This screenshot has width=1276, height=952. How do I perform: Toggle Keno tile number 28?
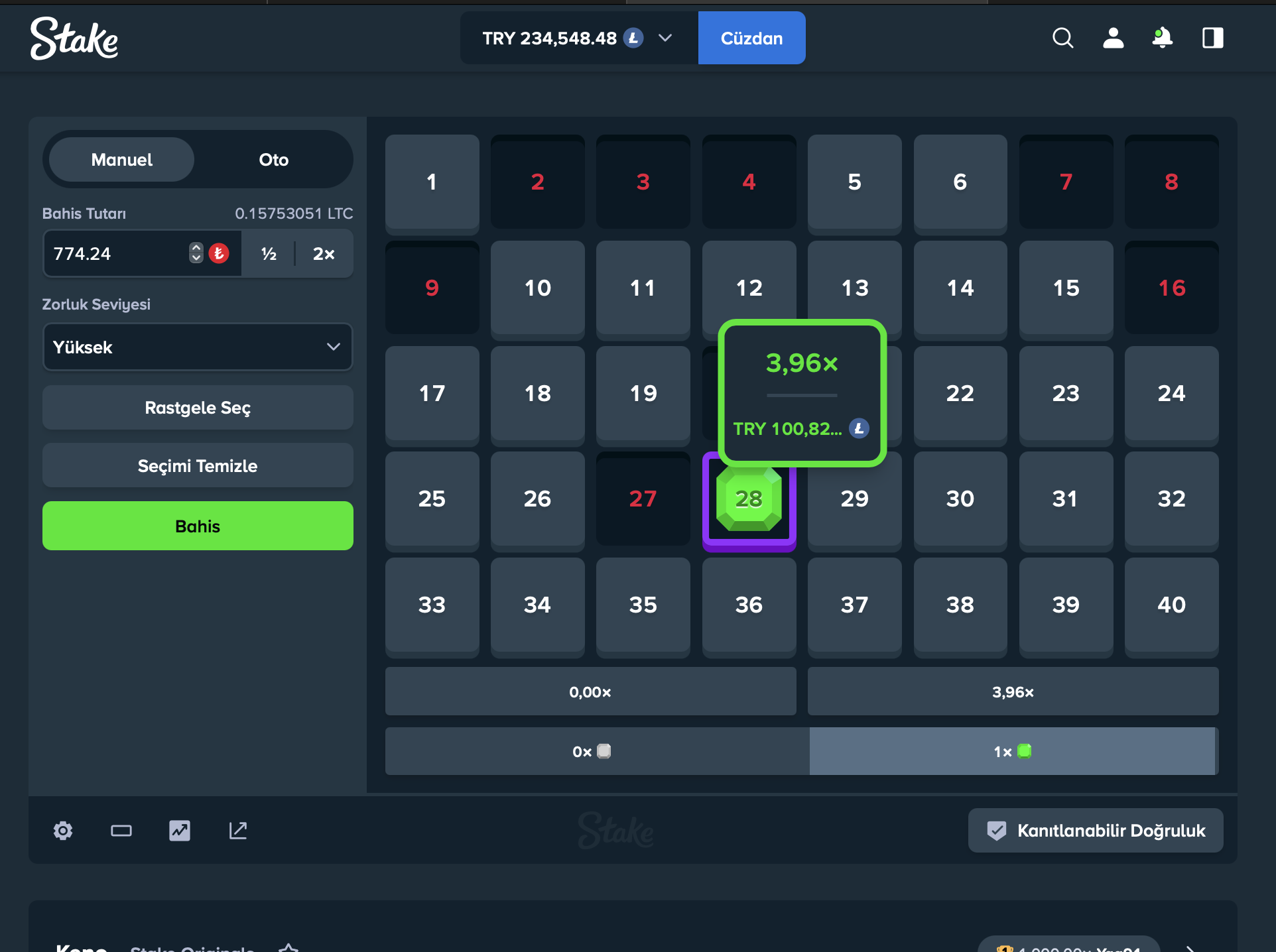[749, 499]
